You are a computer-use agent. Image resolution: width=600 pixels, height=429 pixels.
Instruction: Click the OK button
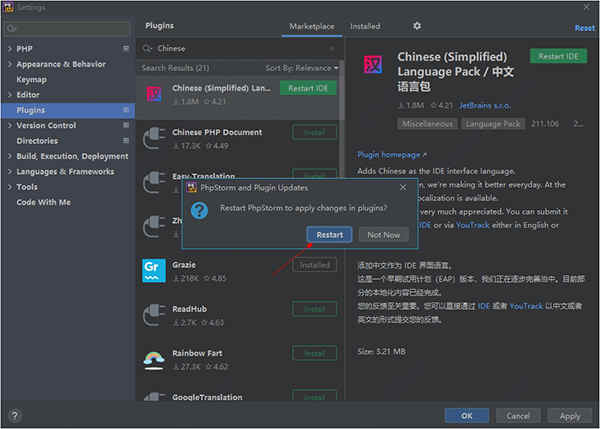click(466, 416)
